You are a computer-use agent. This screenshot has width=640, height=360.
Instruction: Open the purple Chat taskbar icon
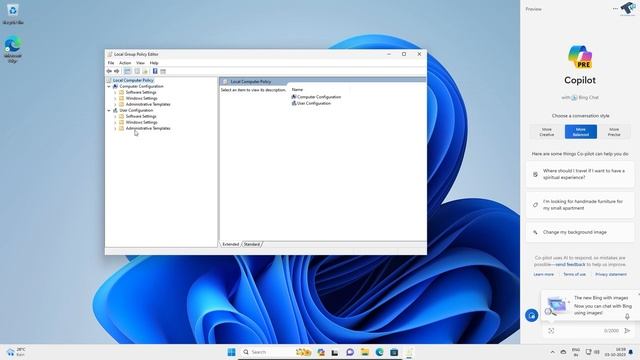(350, 352)
